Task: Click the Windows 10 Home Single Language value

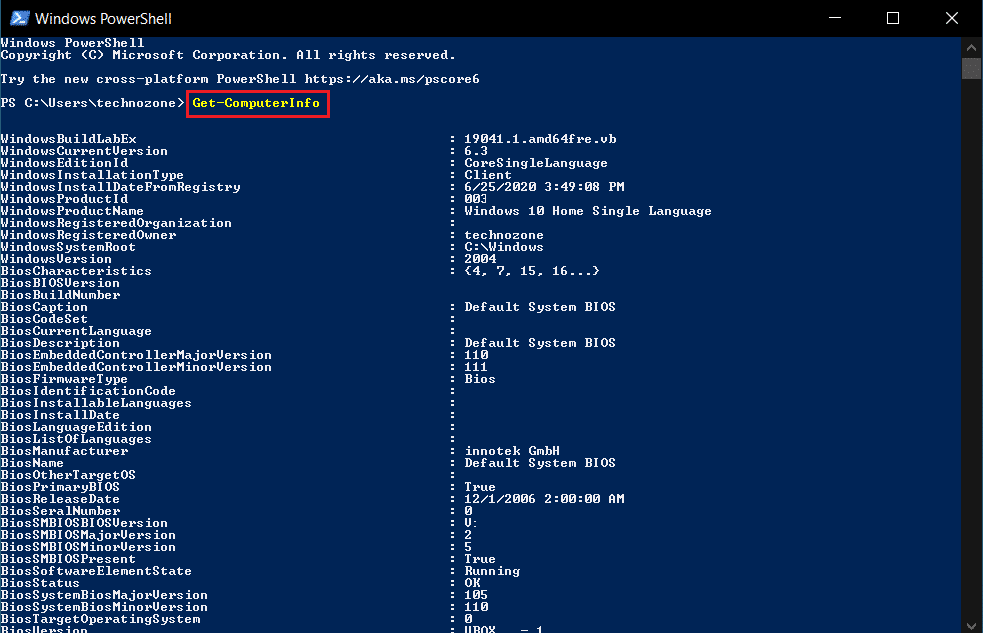Action: click(588, 211)
